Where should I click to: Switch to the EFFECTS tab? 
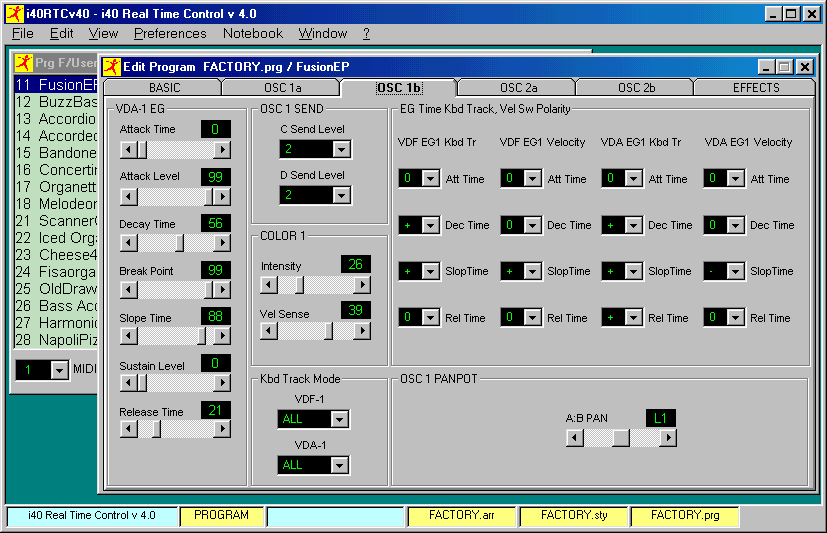(x=756, y=88)
